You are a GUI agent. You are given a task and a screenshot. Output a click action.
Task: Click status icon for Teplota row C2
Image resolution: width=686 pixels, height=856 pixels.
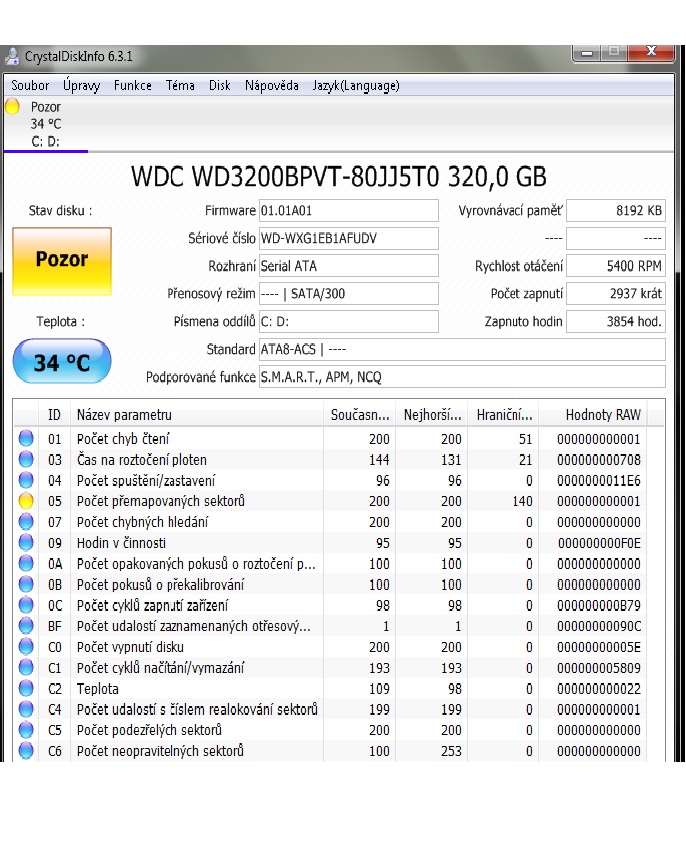[x=26, y=688]
